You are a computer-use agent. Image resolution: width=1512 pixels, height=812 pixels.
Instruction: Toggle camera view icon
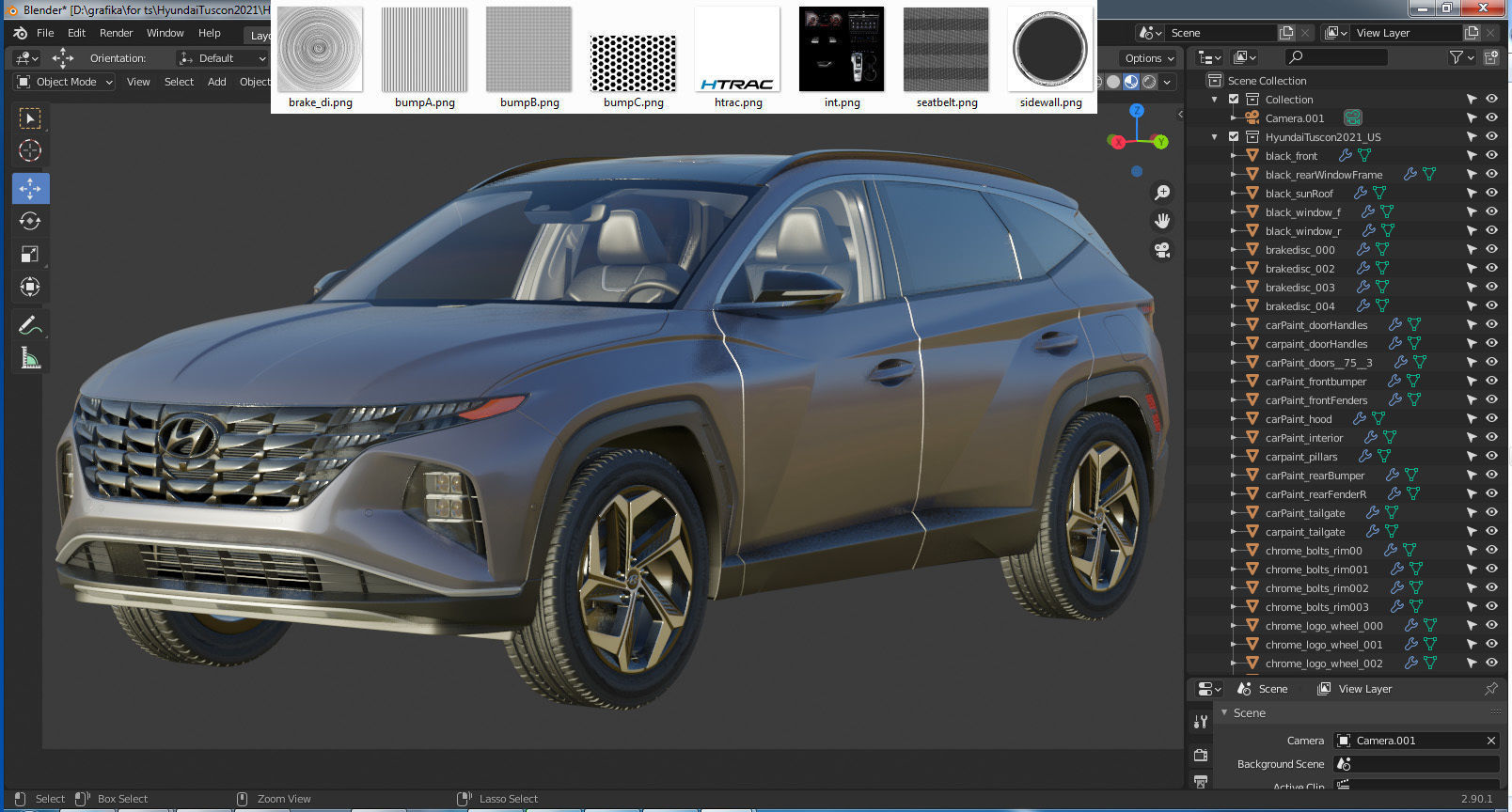tap(1163, 250)
